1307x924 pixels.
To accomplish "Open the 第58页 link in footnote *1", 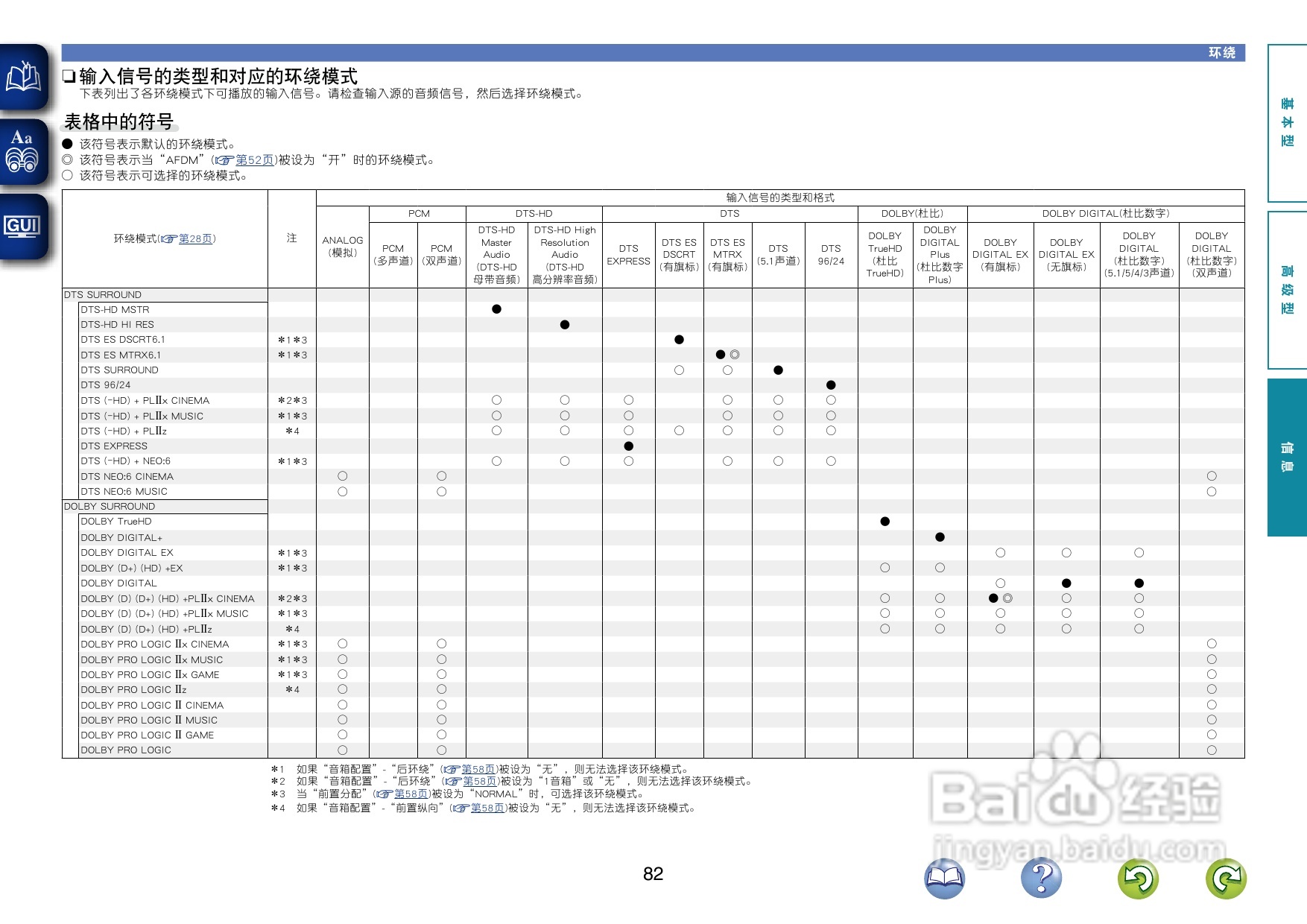I will coord(478,769).
